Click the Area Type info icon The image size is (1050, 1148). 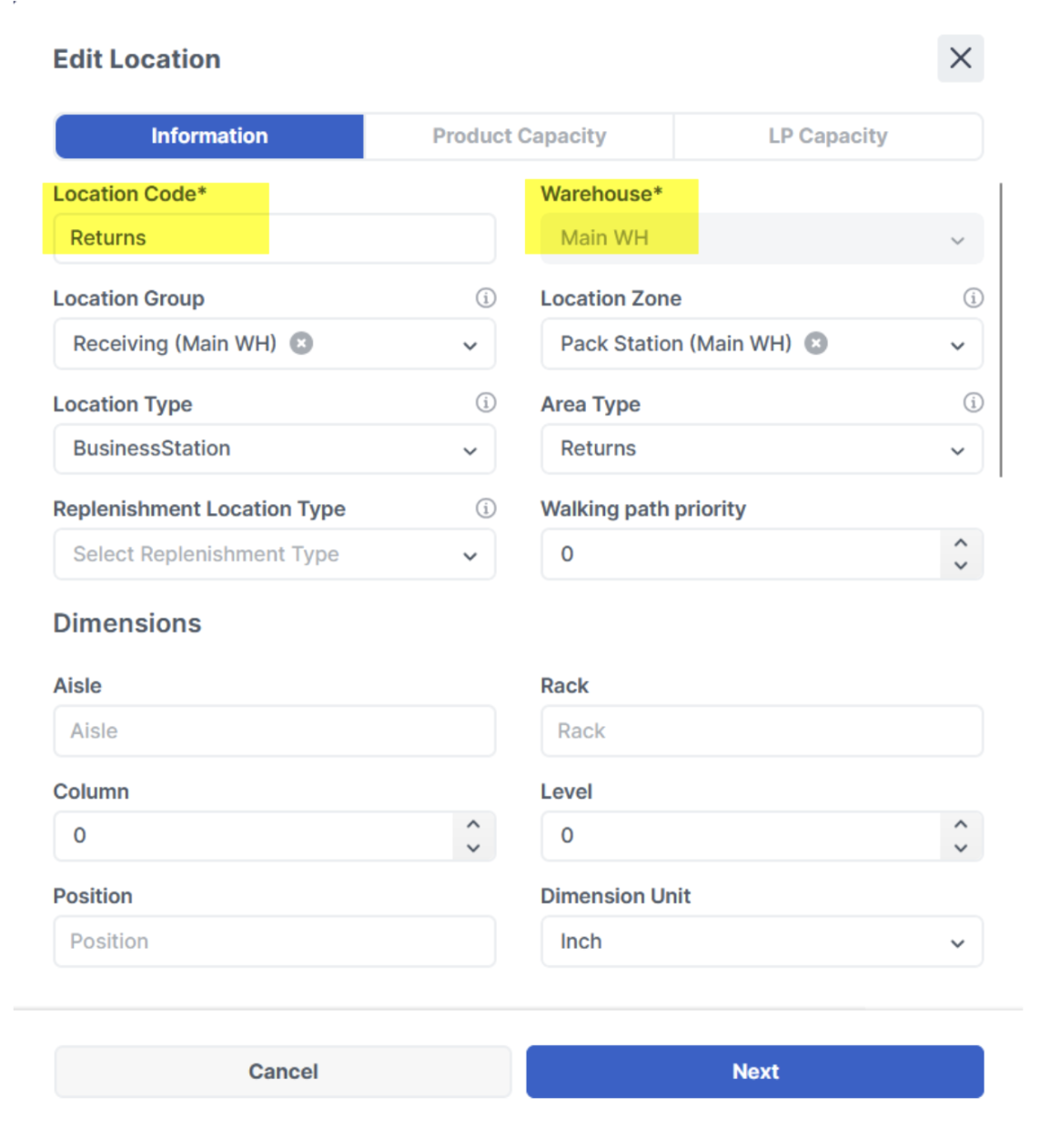tap(973, 402)
